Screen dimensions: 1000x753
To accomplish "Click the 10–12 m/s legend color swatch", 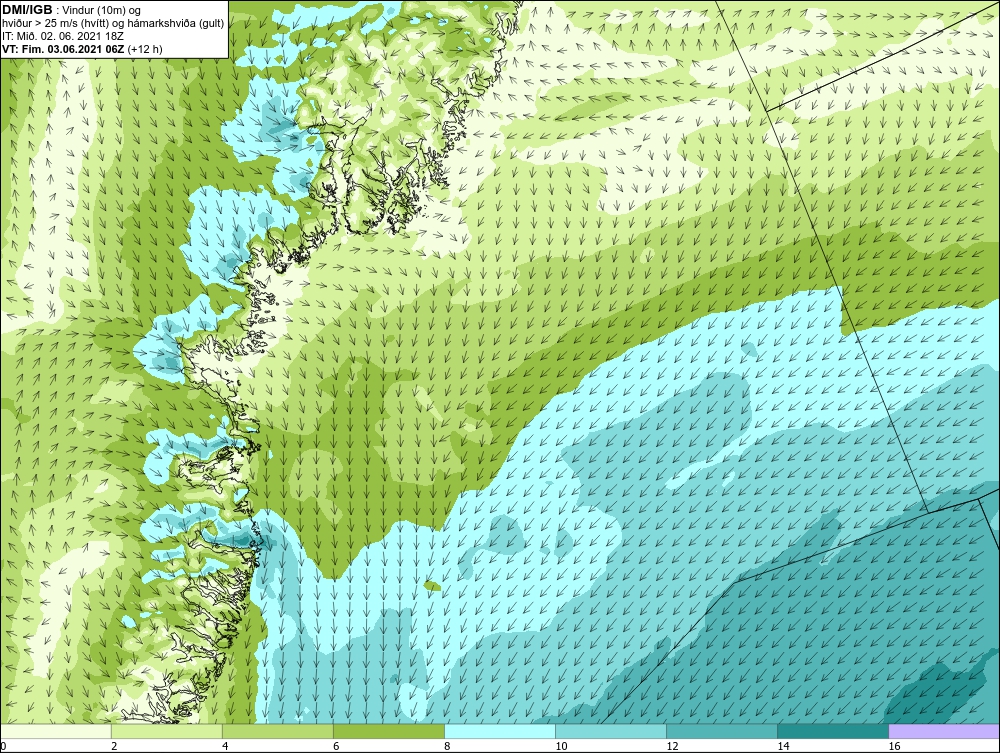I will pos(611,731).
